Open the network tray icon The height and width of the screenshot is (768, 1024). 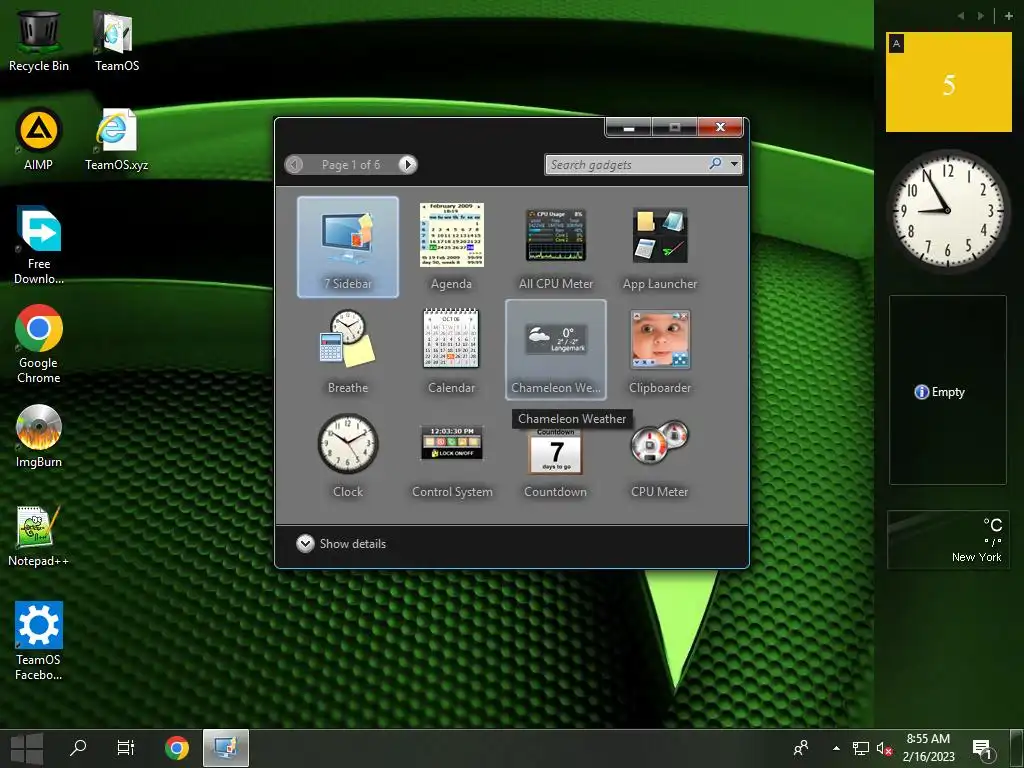(x=861, y=748)
